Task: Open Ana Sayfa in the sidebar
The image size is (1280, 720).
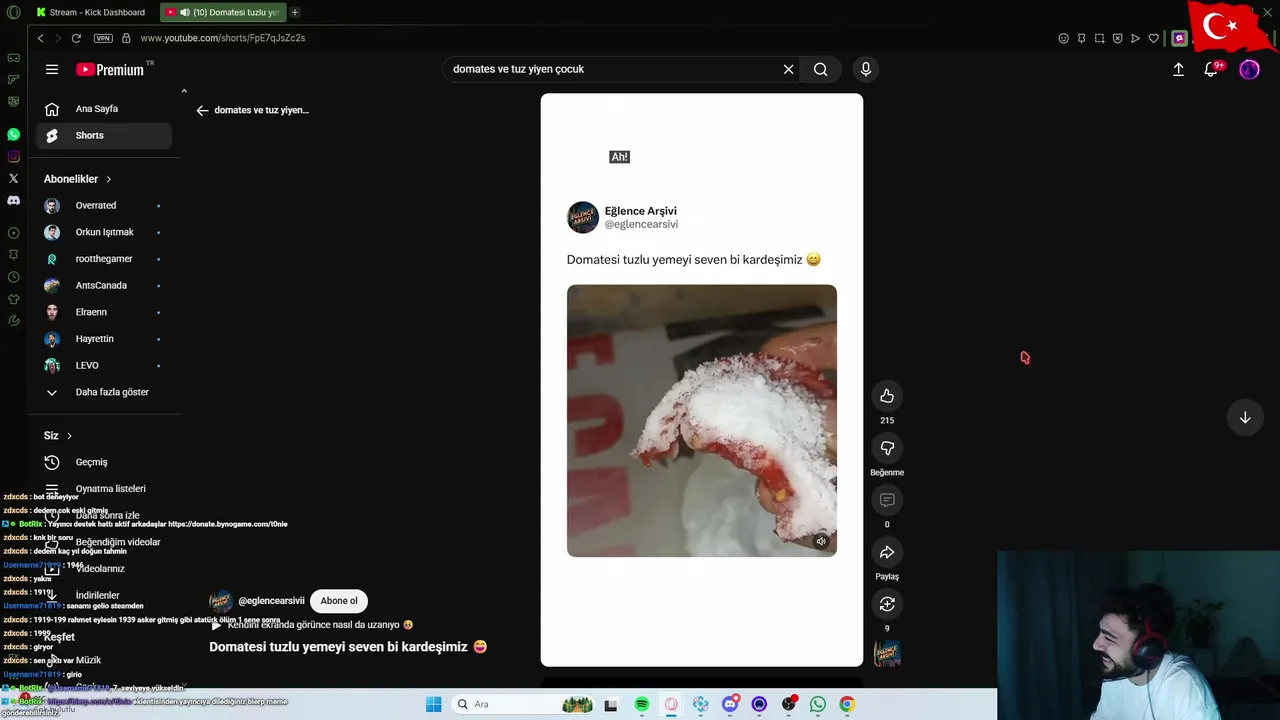Action: [103, 109]
